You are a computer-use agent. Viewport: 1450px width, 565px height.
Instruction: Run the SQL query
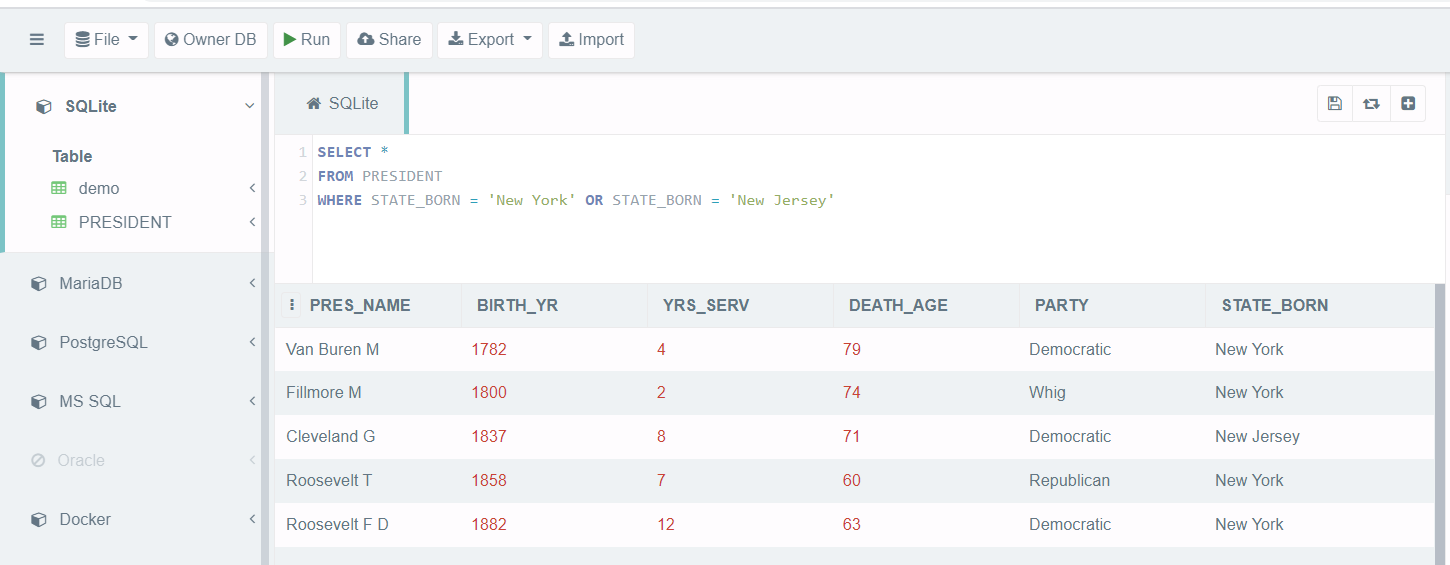[x=307, y=40]
